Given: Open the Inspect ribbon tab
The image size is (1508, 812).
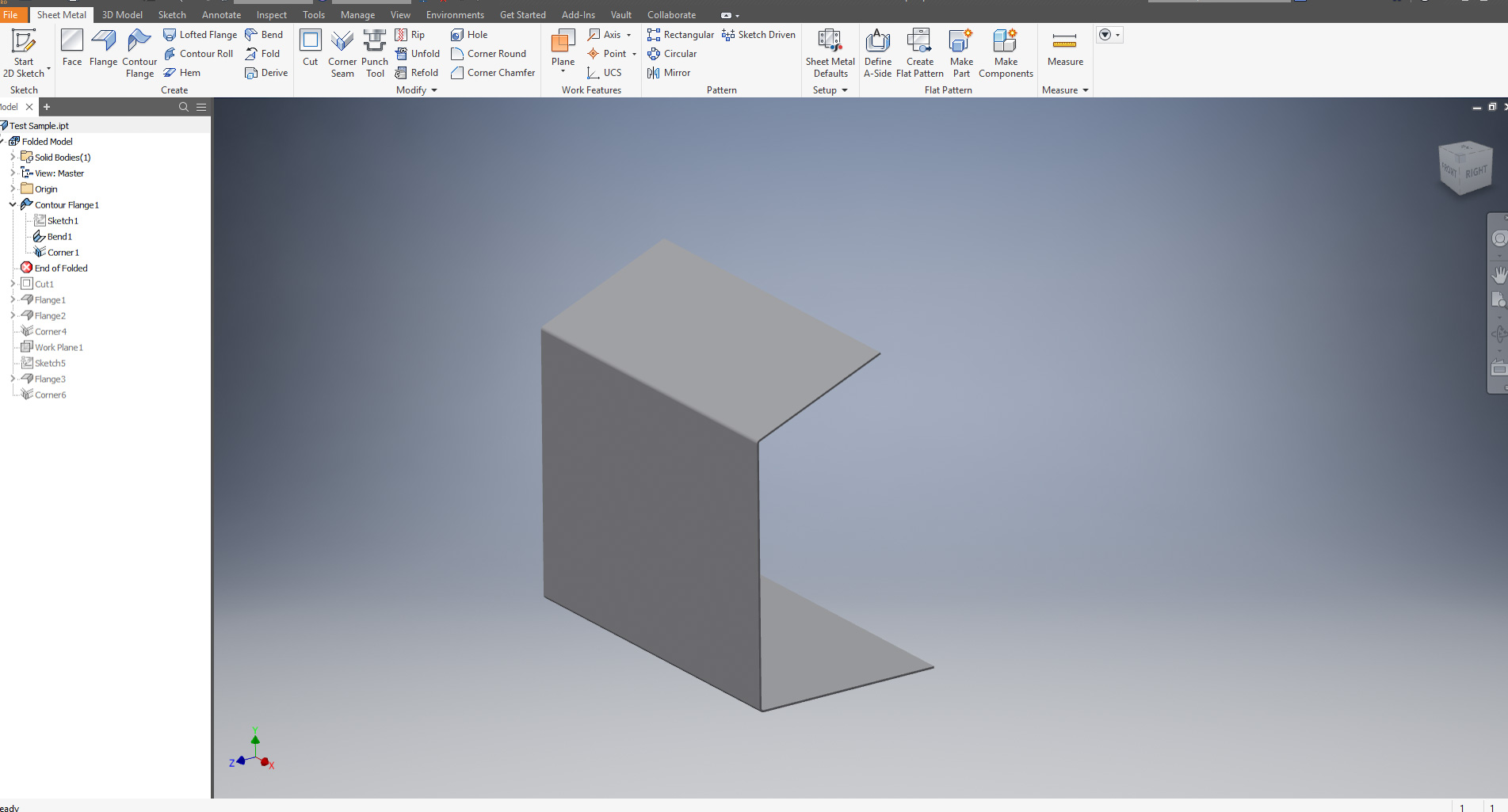Looking at the screenshot, I should tap(271, 14).
